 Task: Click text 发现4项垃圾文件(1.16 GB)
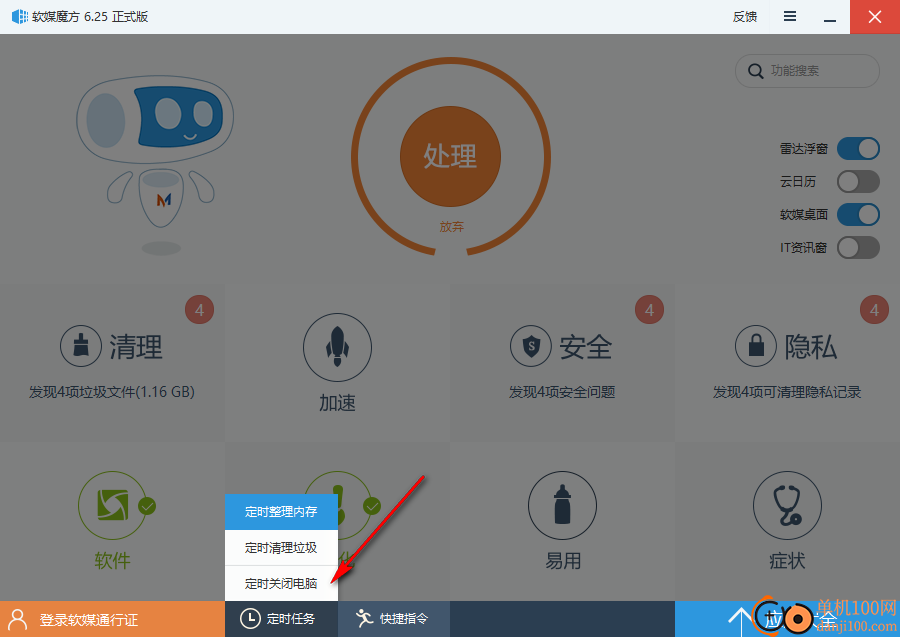point(112,392)
